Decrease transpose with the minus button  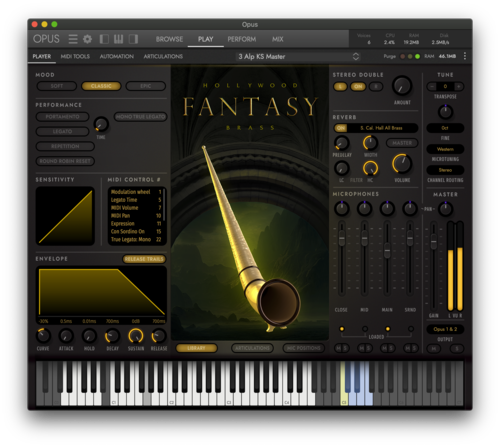(432, 86)
